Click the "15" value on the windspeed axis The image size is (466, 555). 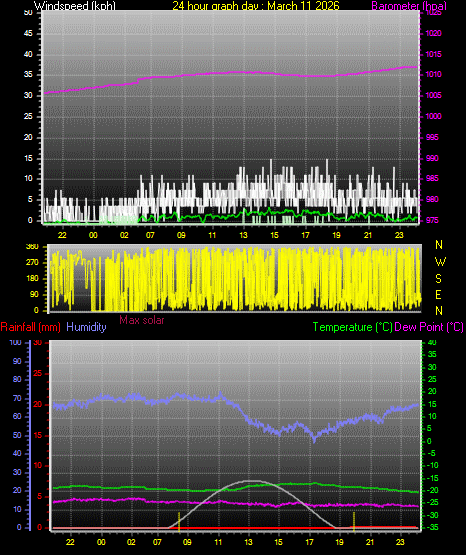tap(28, 158)
